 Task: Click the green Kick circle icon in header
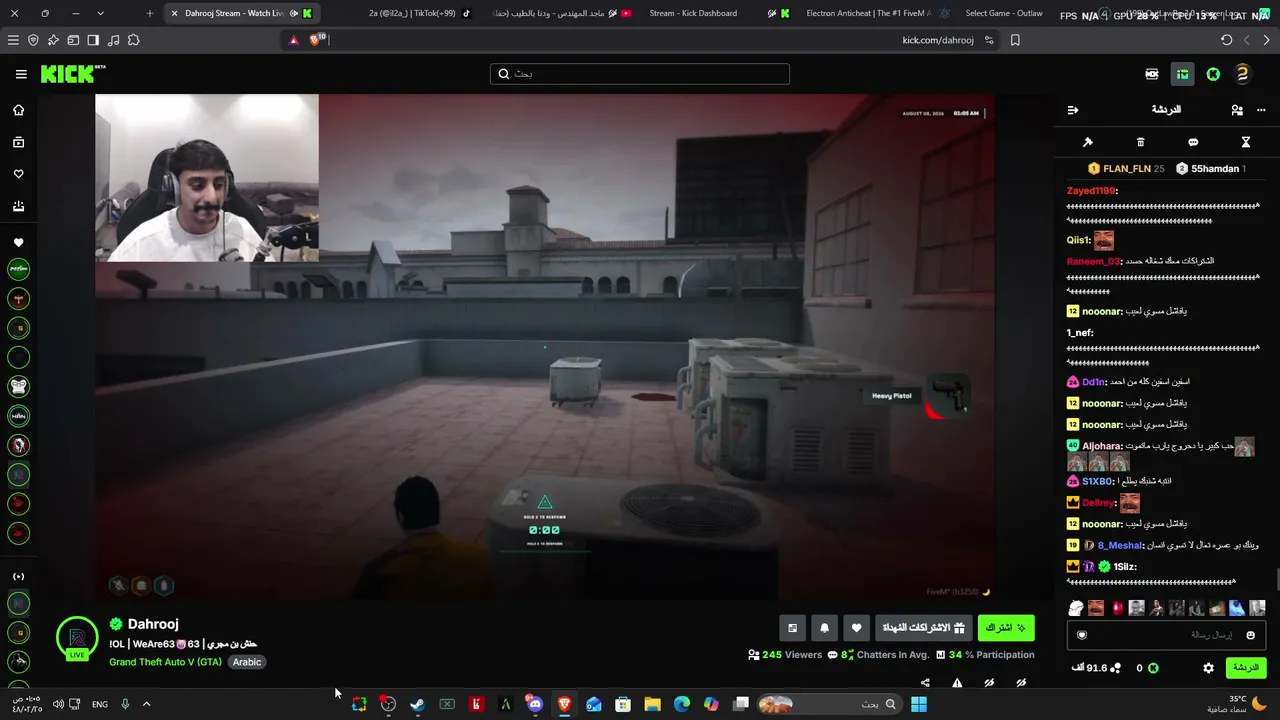point(1213,74)
